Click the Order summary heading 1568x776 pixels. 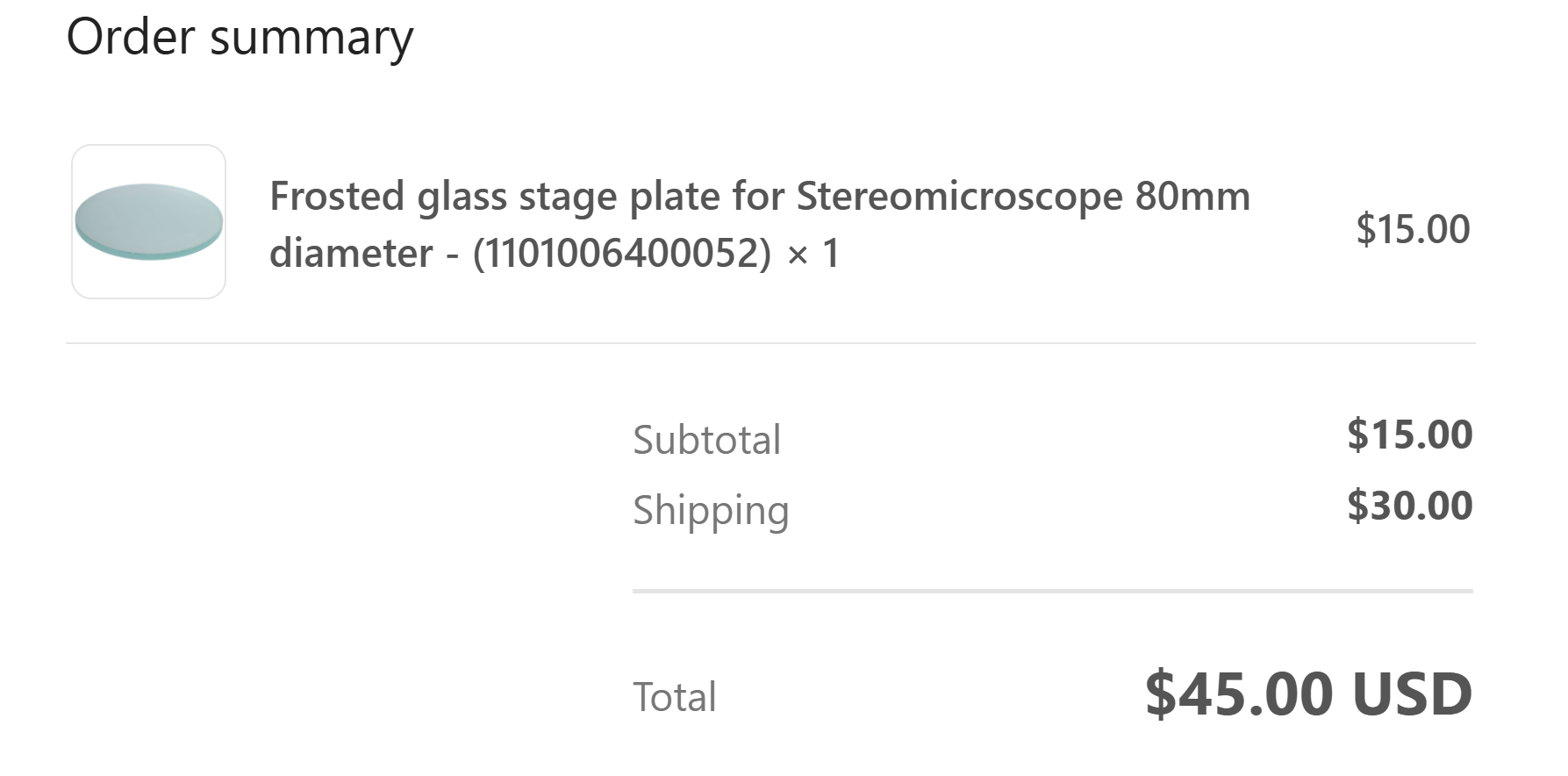240,38
